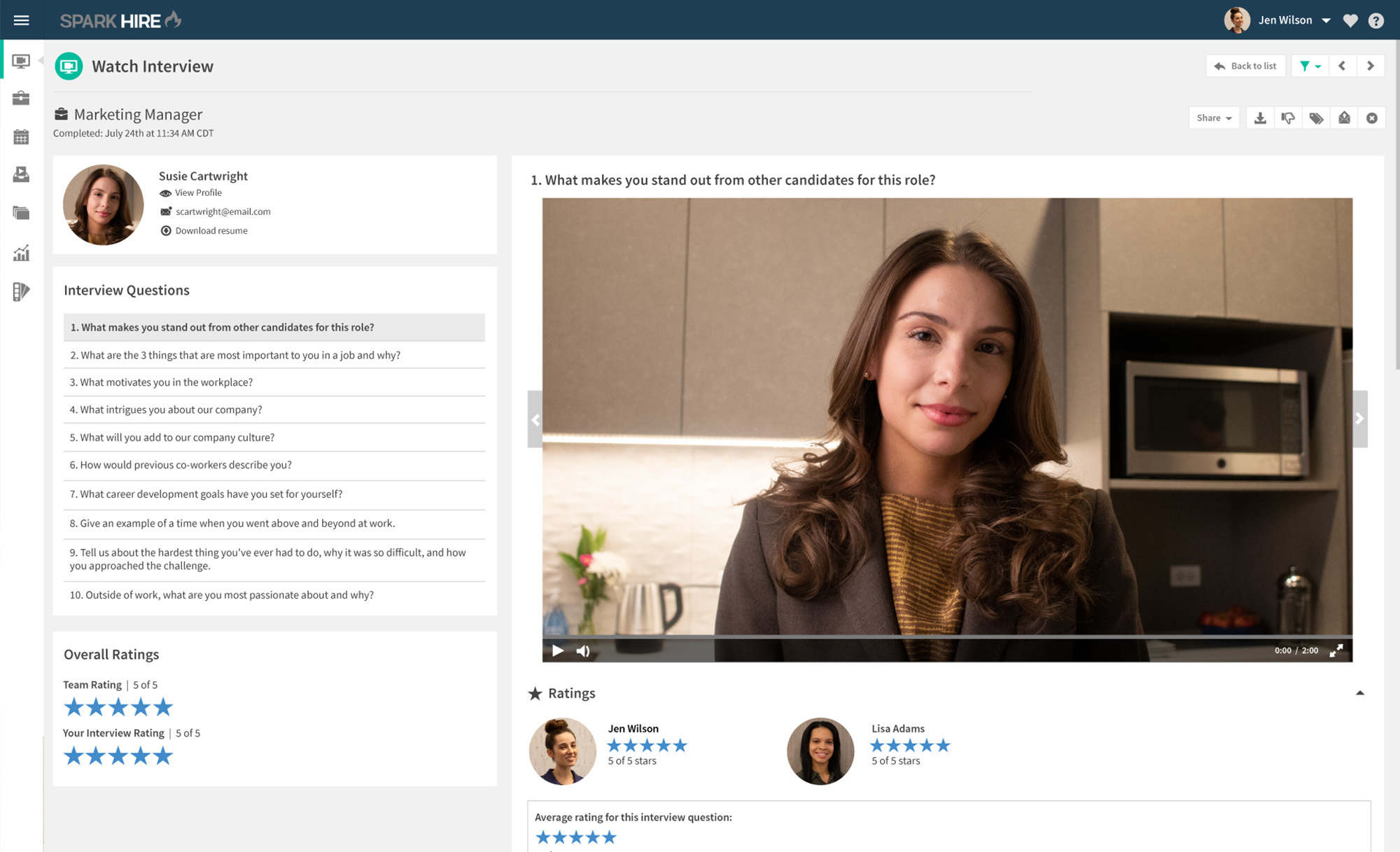1400x852 pixels.
Task: Open the bar chart reports sidebar icon
Action: (21, 253)
